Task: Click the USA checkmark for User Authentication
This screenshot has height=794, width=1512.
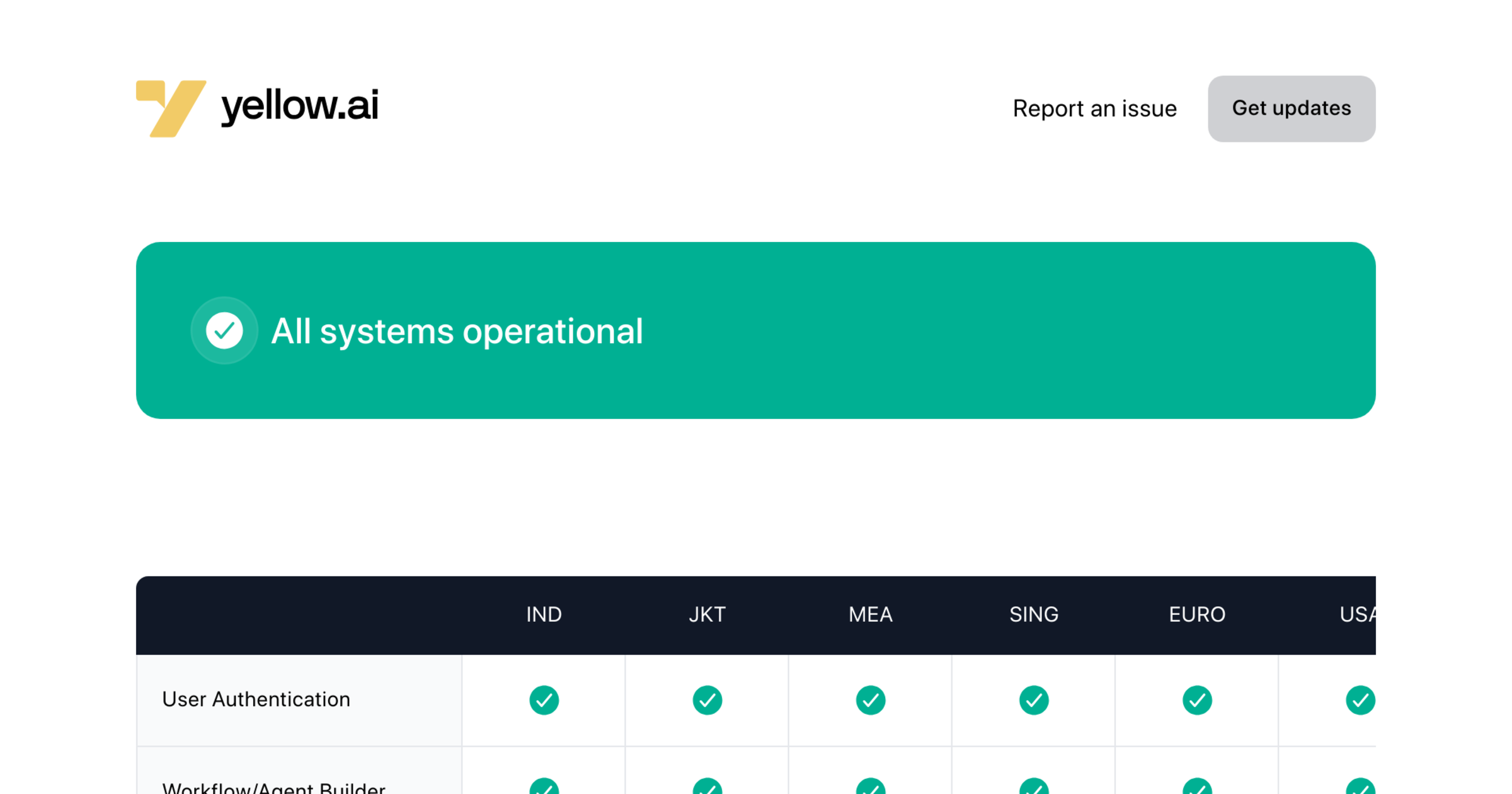Action: tap(1360, 699)
